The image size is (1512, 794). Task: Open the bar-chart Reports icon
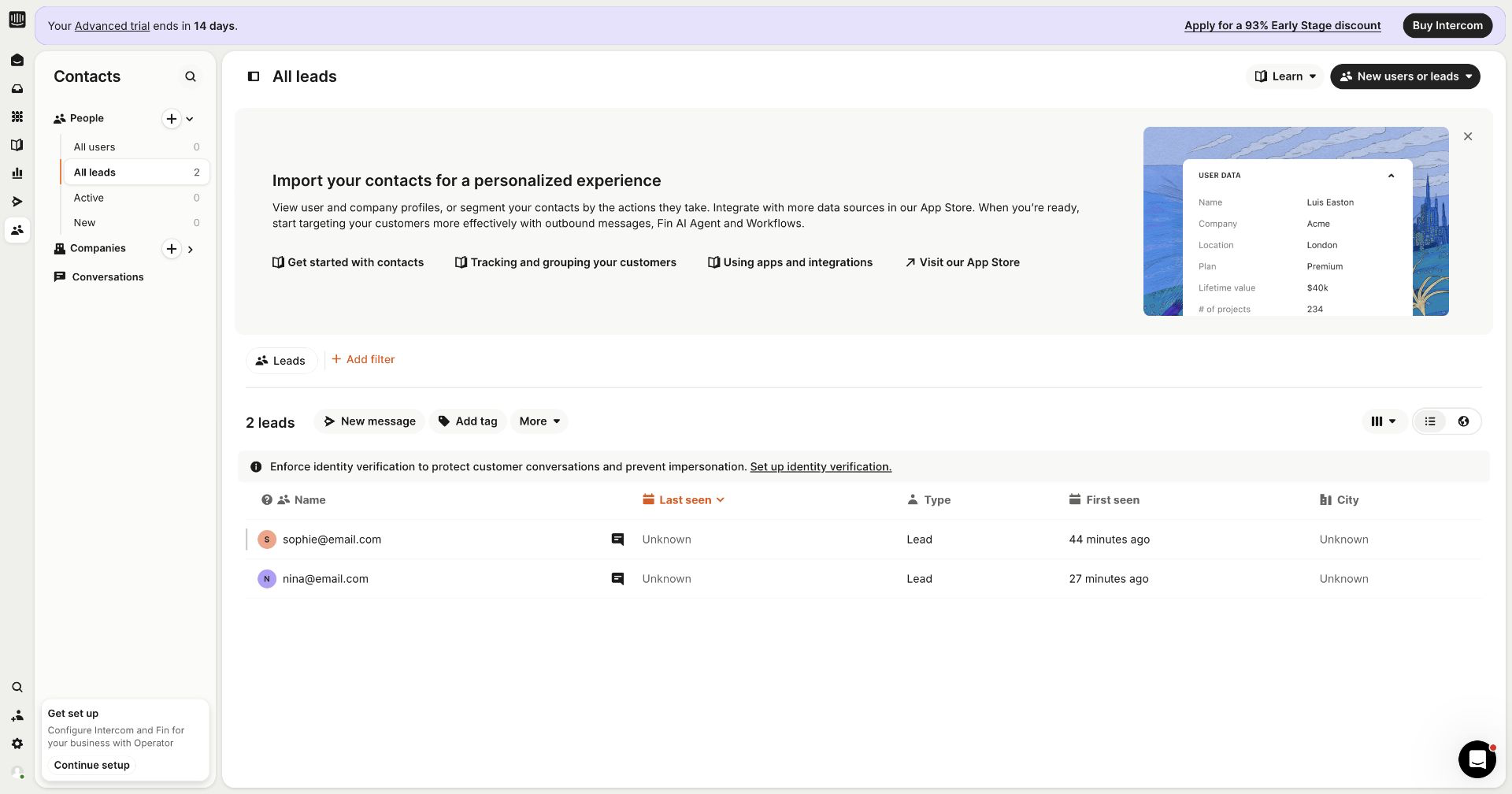[x=17, y=173]
